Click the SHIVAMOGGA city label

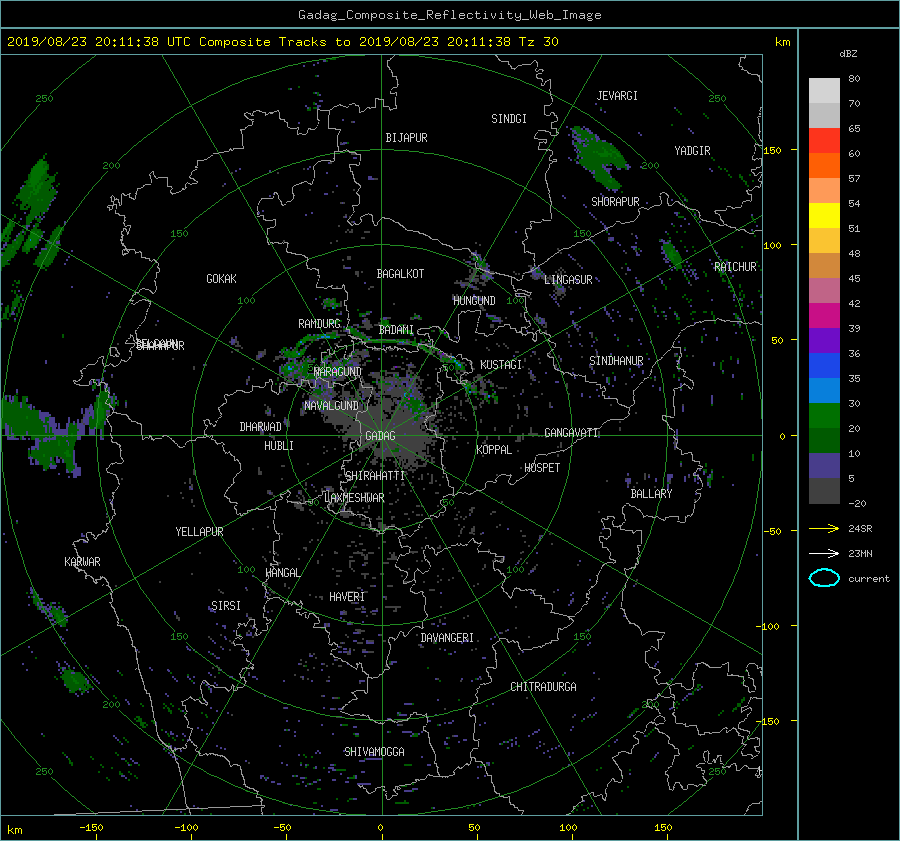374,752
